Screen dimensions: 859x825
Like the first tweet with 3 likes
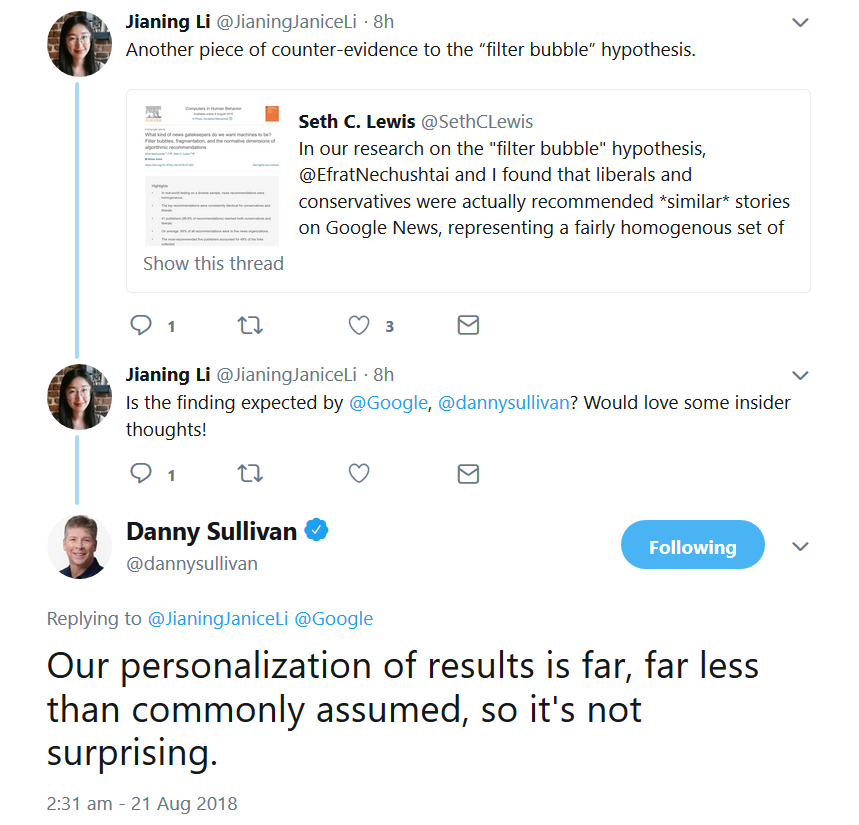tap(359, 325)
